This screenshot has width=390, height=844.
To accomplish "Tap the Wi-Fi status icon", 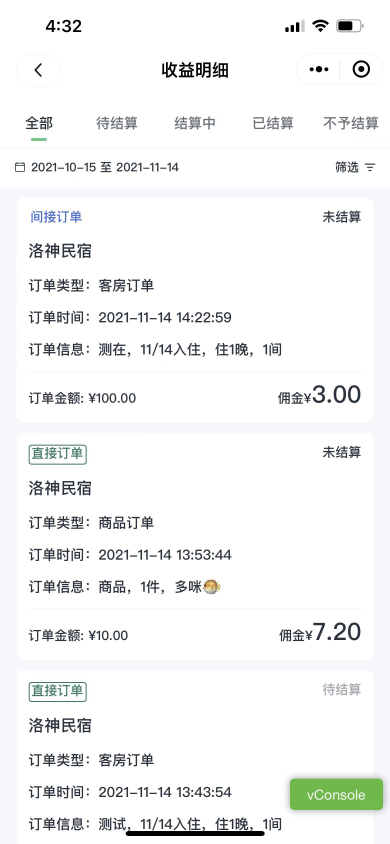I will click(x=320, y=26).
